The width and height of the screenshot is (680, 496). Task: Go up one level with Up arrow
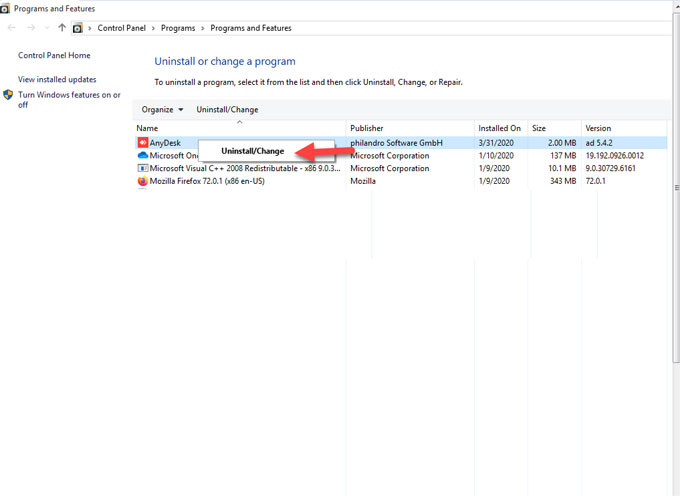62,28
